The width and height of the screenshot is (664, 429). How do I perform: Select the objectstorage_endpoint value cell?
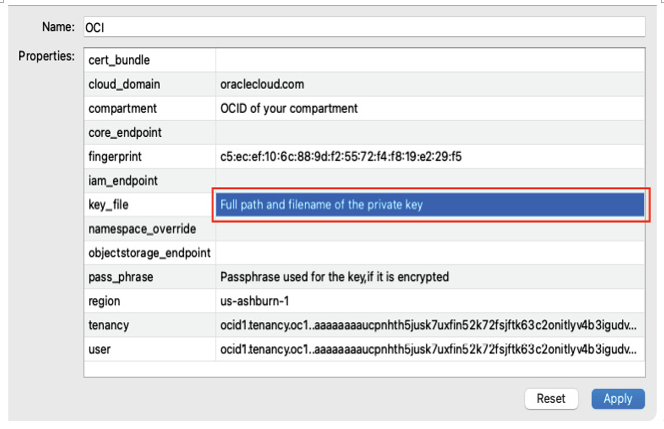pos(430,253)
